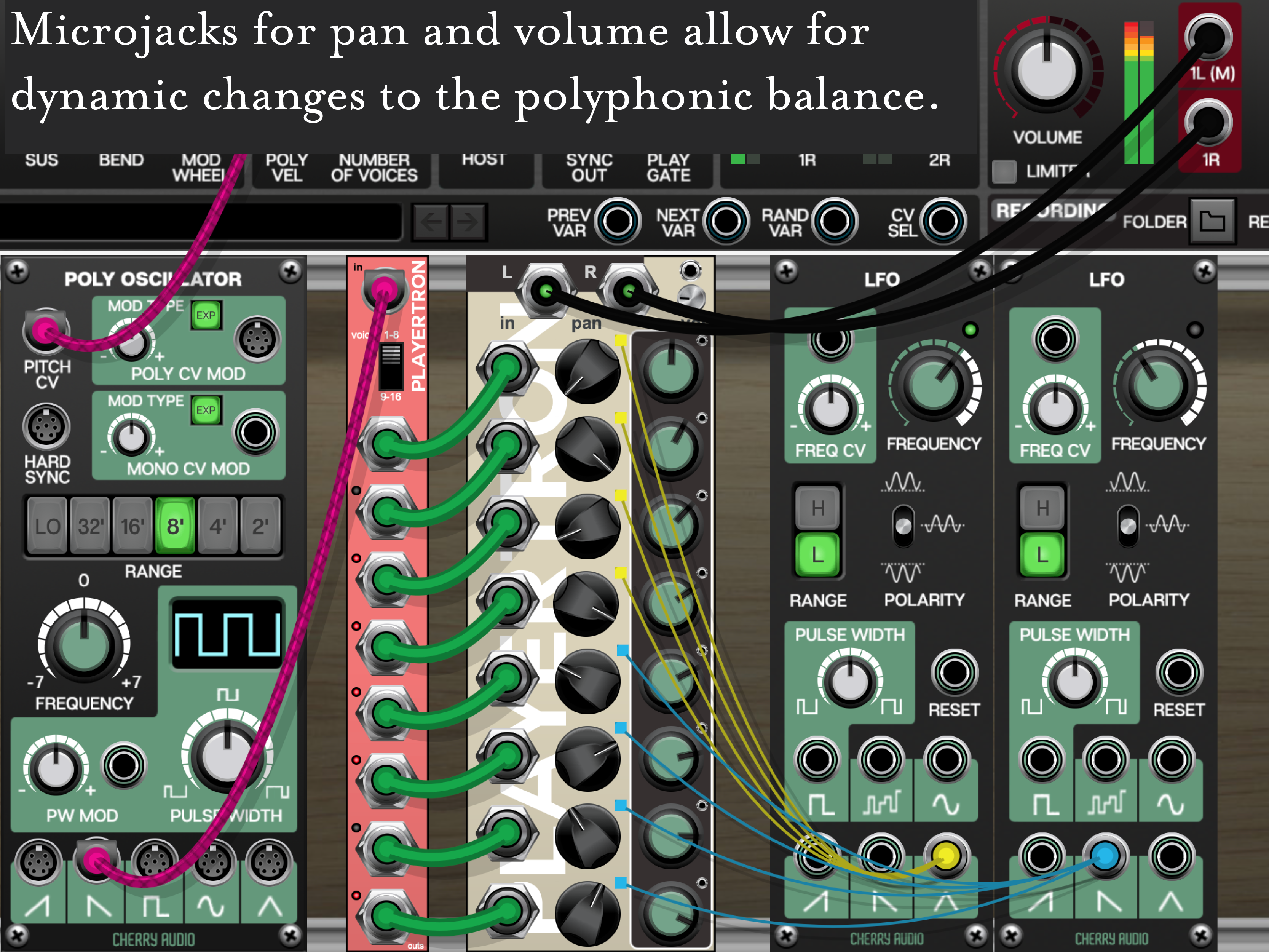Select the 4' range button
Viewport: 1269px width, 952px height.
pyautogui.click(x=217, y=526)
